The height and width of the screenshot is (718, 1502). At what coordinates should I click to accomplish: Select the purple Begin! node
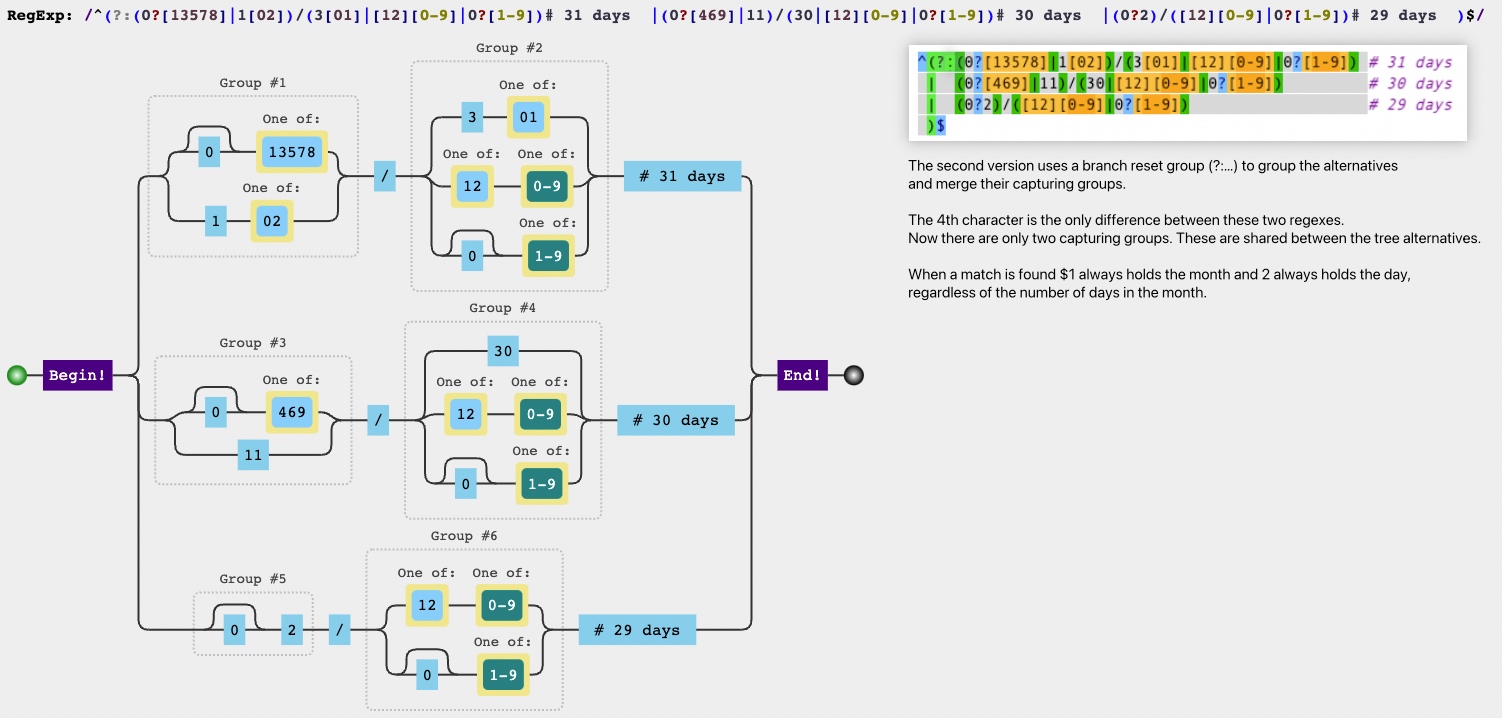[x=77, y=376]
